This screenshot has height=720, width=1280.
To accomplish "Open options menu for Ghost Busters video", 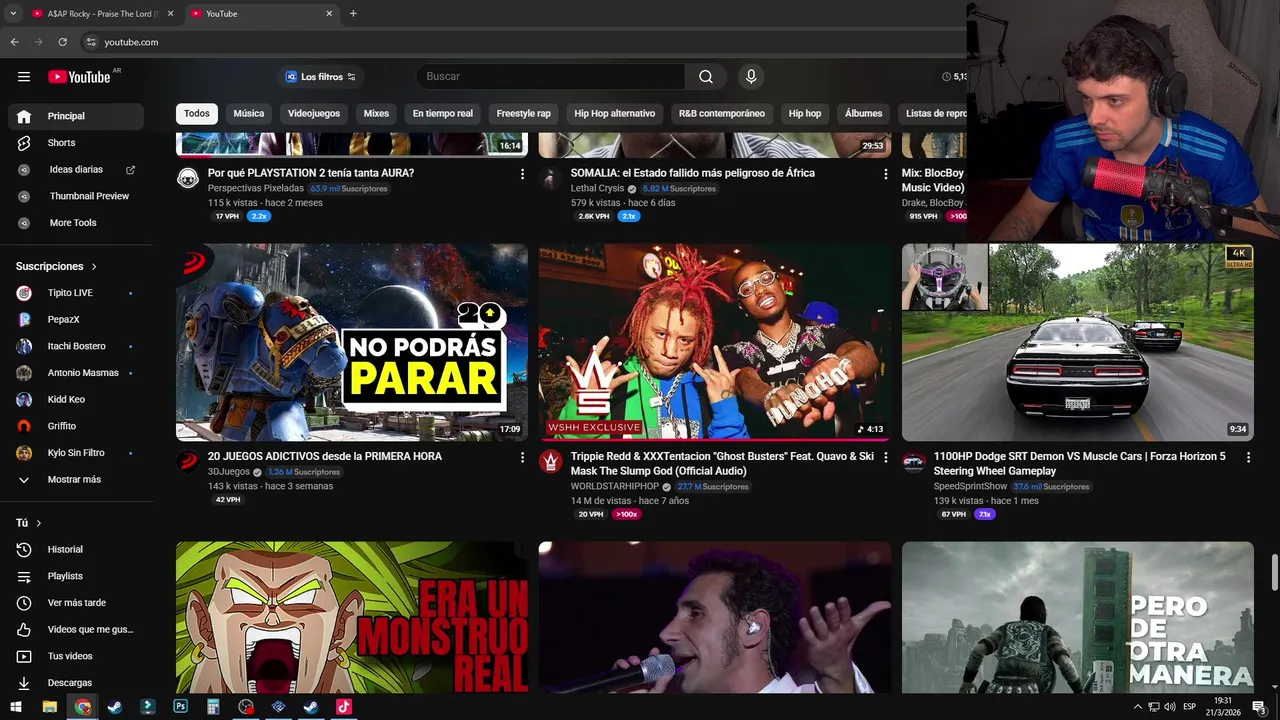I will pos(885,457).
